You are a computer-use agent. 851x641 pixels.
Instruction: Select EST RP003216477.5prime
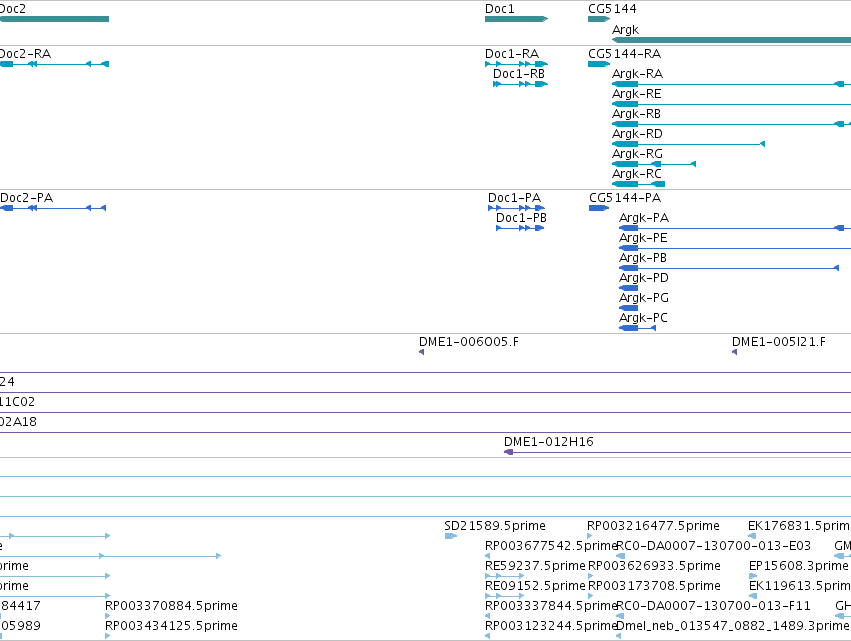point(589,536)
